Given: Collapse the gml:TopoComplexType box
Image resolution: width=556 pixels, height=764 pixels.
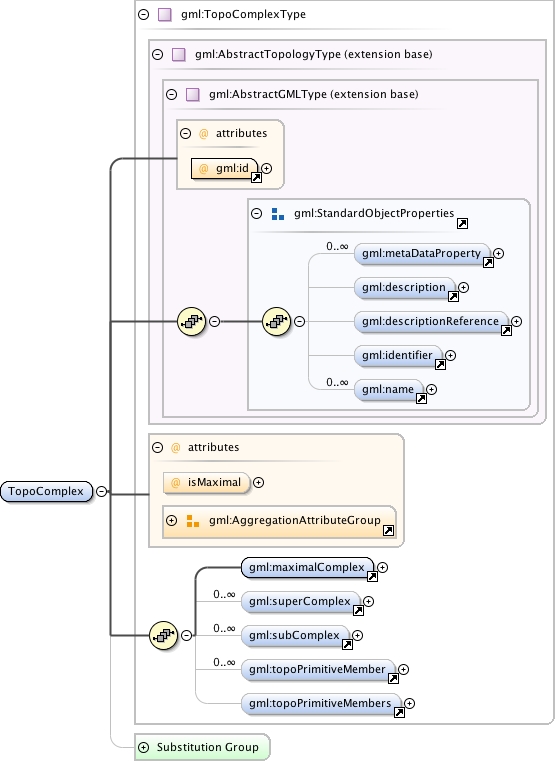Looking at the screenshot, I should tap(143, 14).
